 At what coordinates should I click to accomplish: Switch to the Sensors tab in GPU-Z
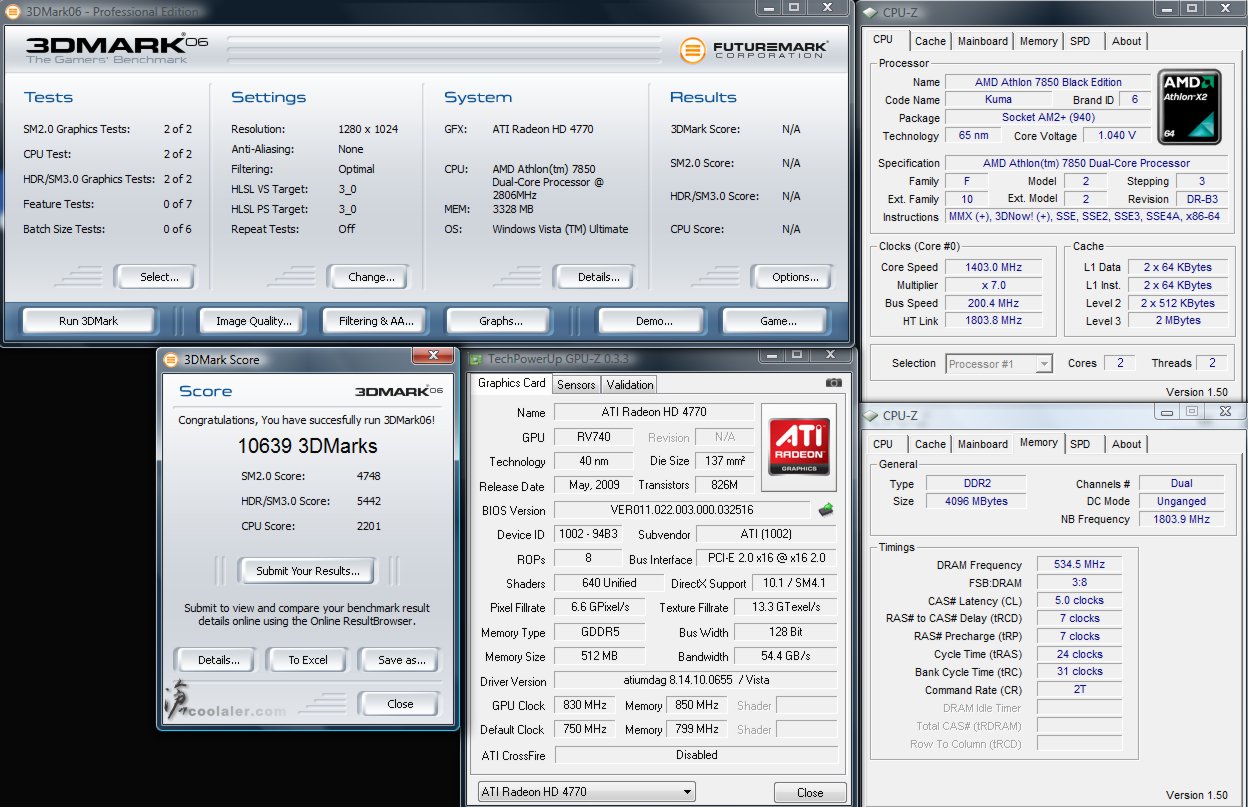point(576,385)
